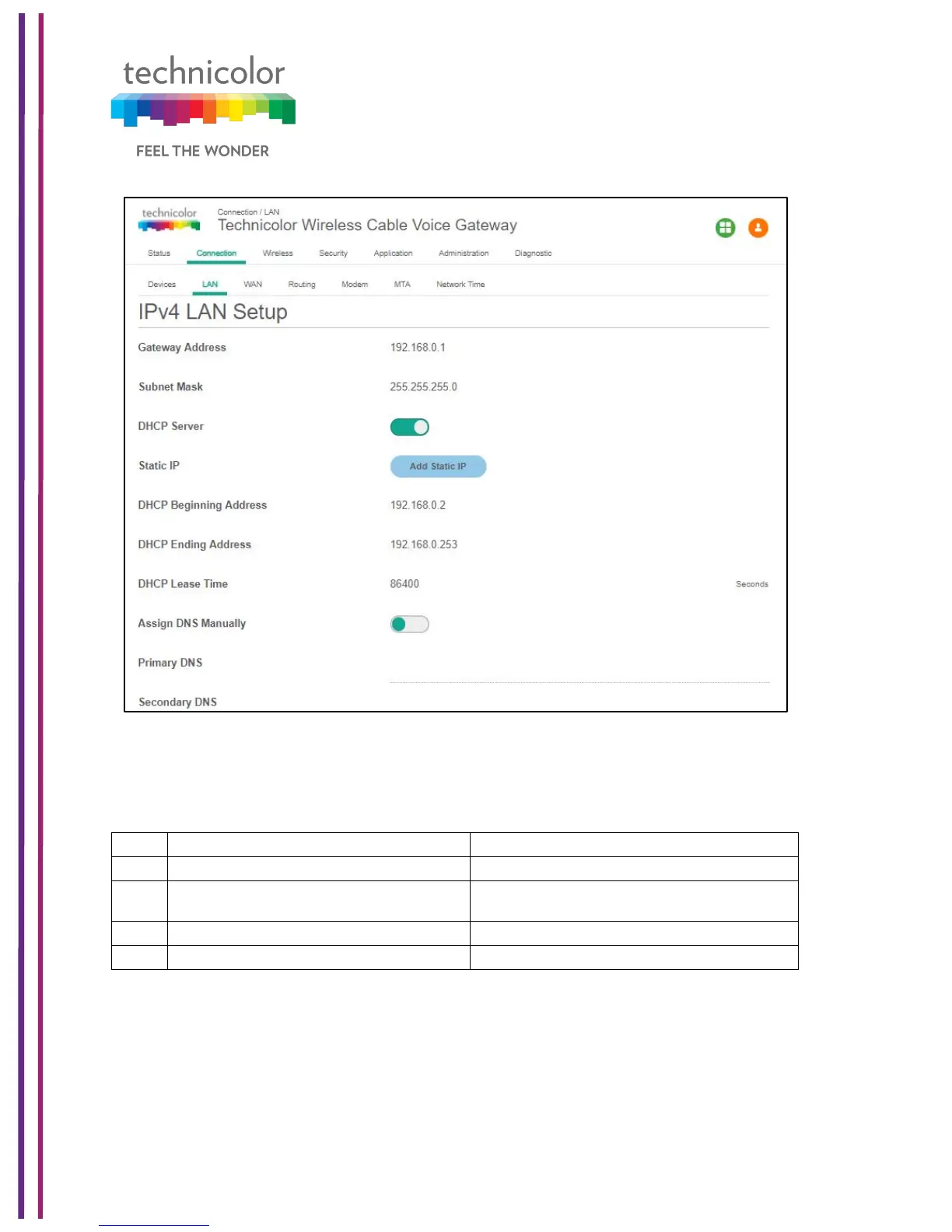Switch to the Devices sub-tab
This screenshot has height=1232, width=952.
coord(162,285)
